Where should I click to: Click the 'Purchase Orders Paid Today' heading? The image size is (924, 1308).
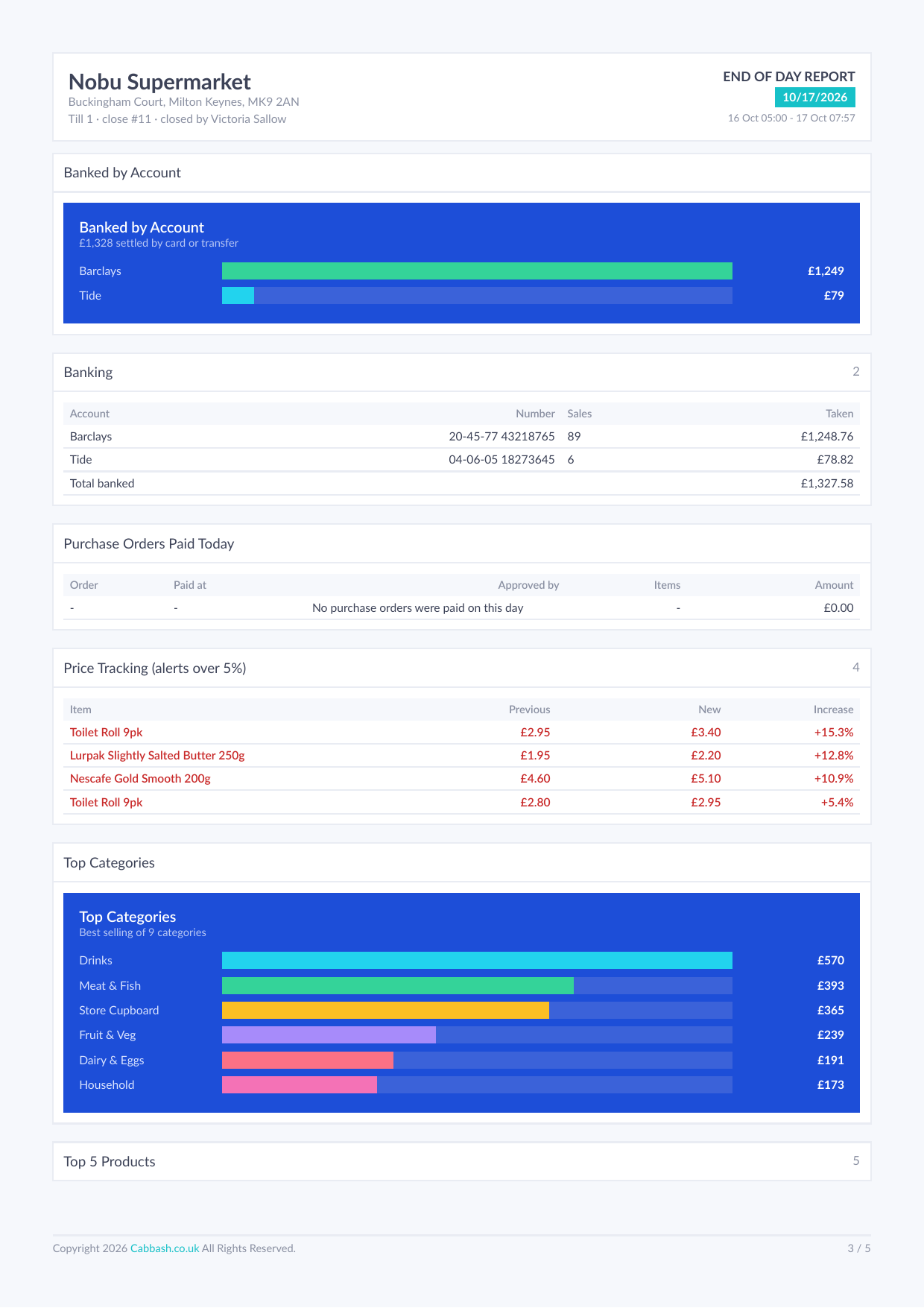click(x=149, y=544)
